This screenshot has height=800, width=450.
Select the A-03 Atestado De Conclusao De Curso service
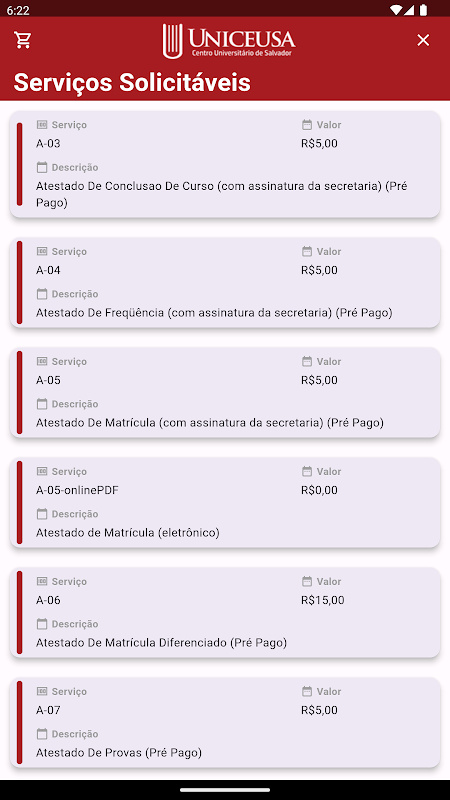coord(225,164)
